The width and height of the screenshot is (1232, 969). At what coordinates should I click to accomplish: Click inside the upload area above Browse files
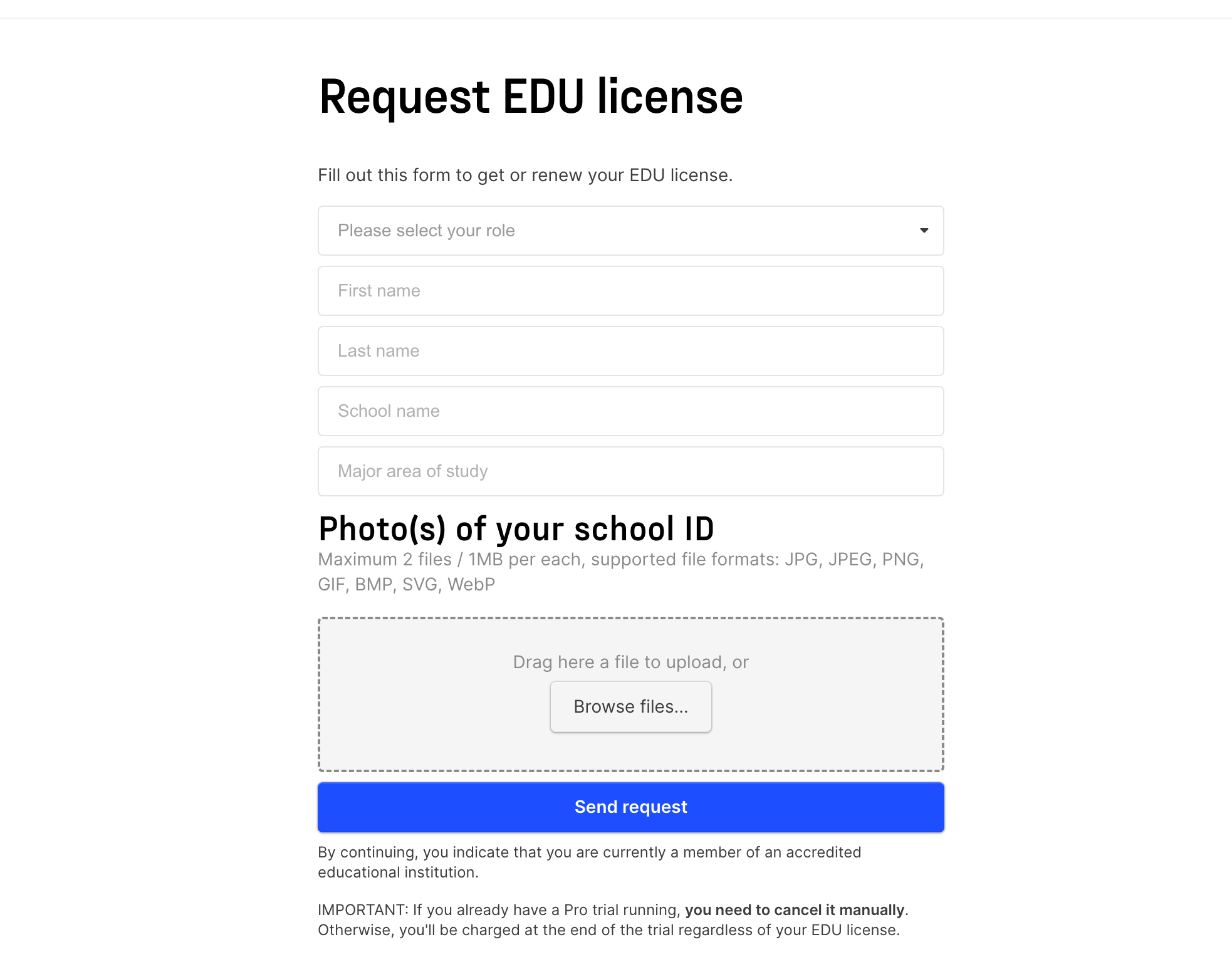pos(630,639)
